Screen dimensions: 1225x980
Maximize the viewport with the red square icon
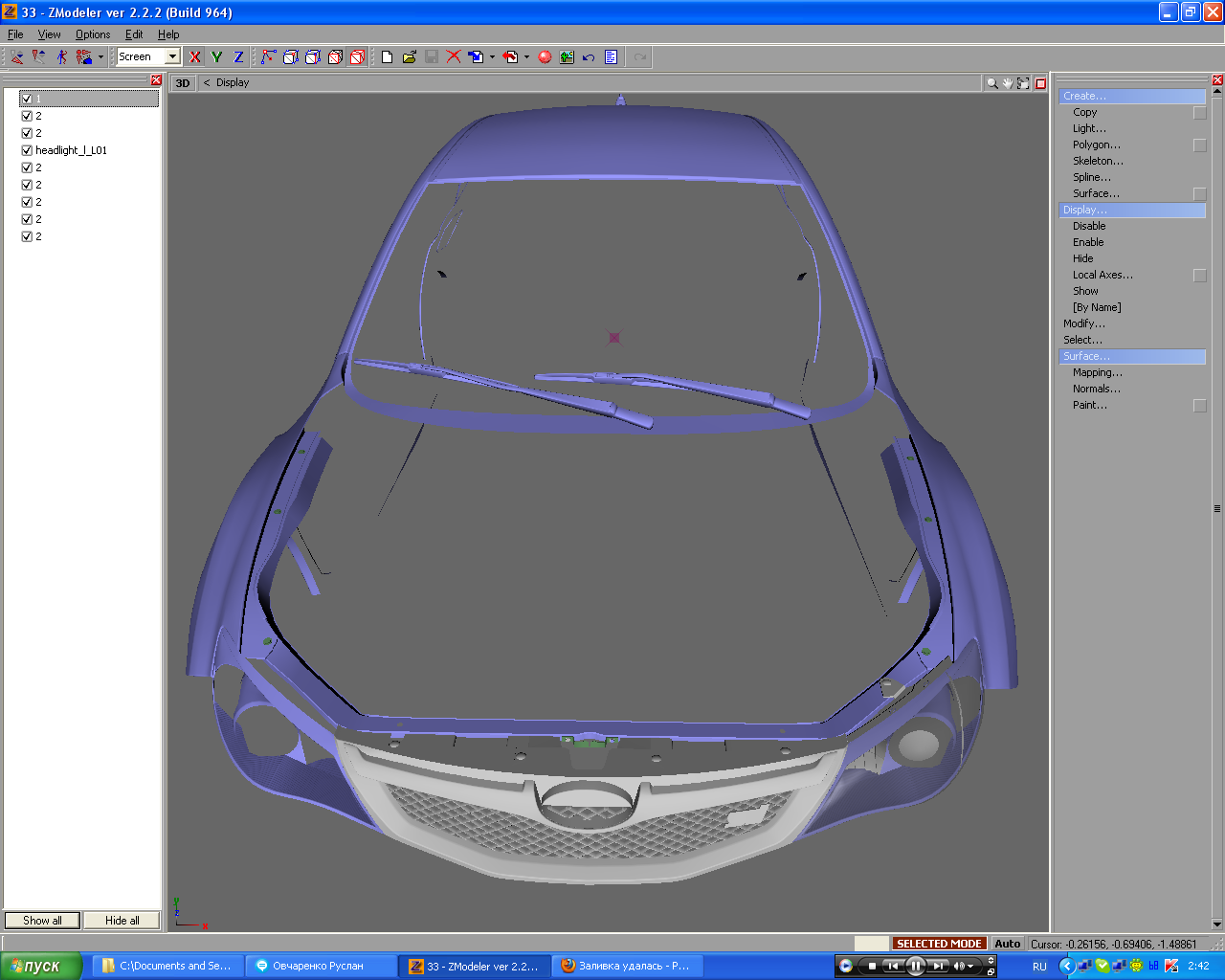point(1040,83)
